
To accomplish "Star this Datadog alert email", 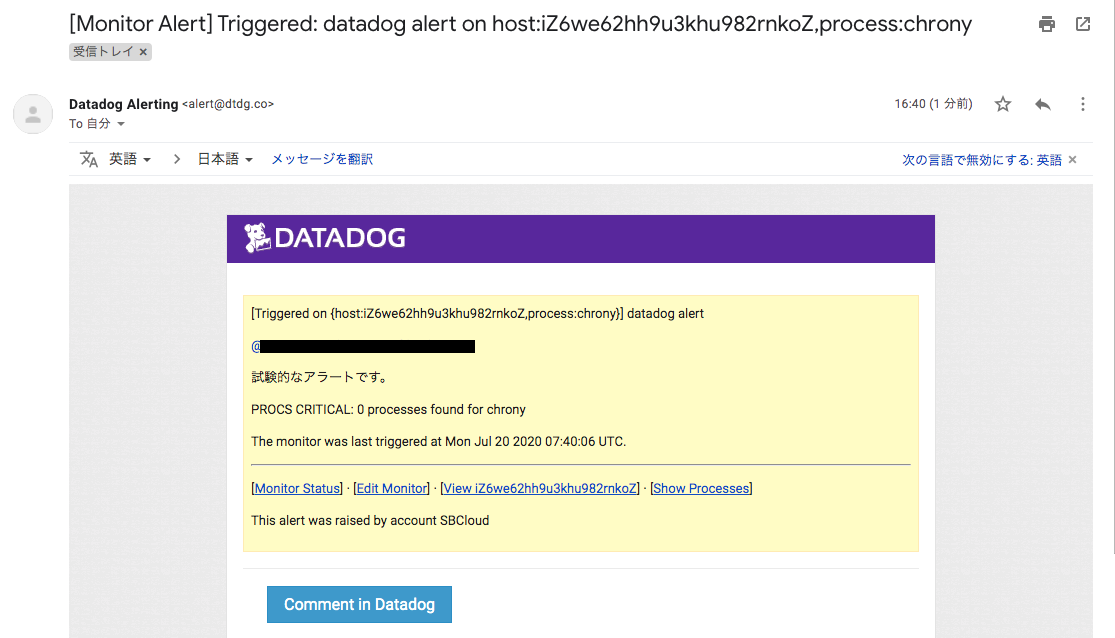I will coord(1003,104).
